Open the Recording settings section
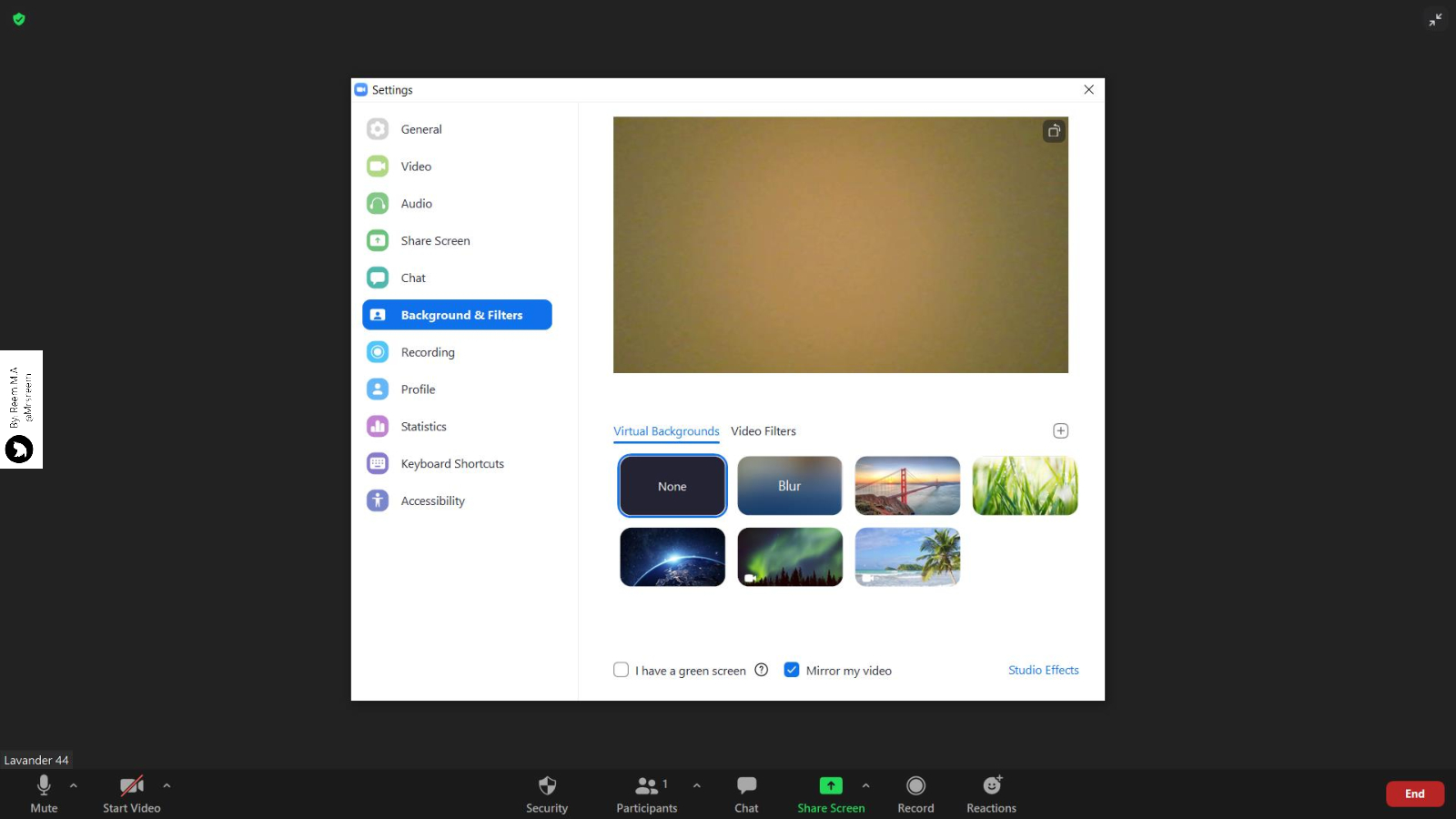This screenshot has width=1456, height=819. [x=428, y=352]
